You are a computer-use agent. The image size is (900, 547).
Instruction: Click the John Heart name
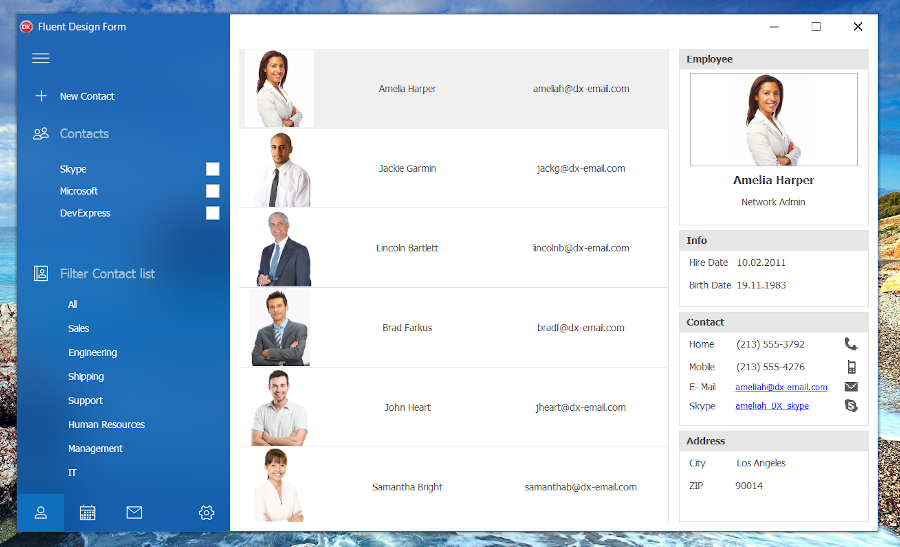(408, 408)
